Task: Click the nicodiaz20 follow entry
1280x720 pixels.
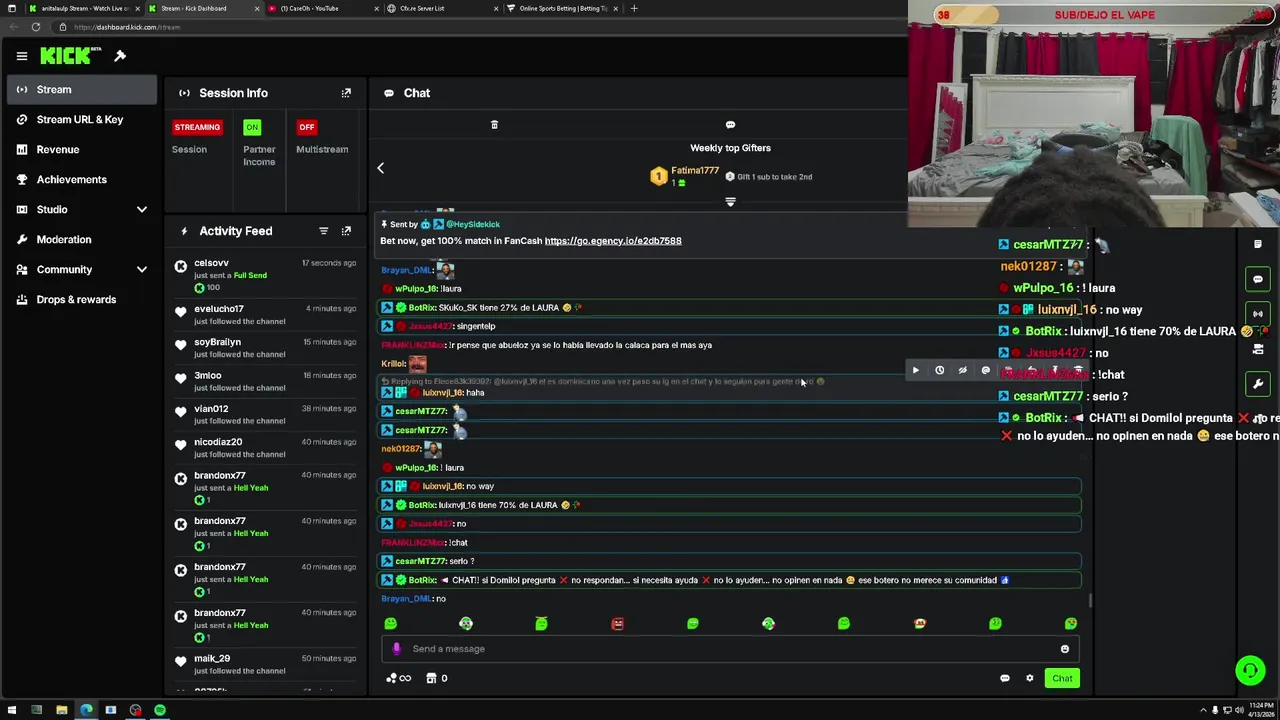Action: tap(265, 447)
